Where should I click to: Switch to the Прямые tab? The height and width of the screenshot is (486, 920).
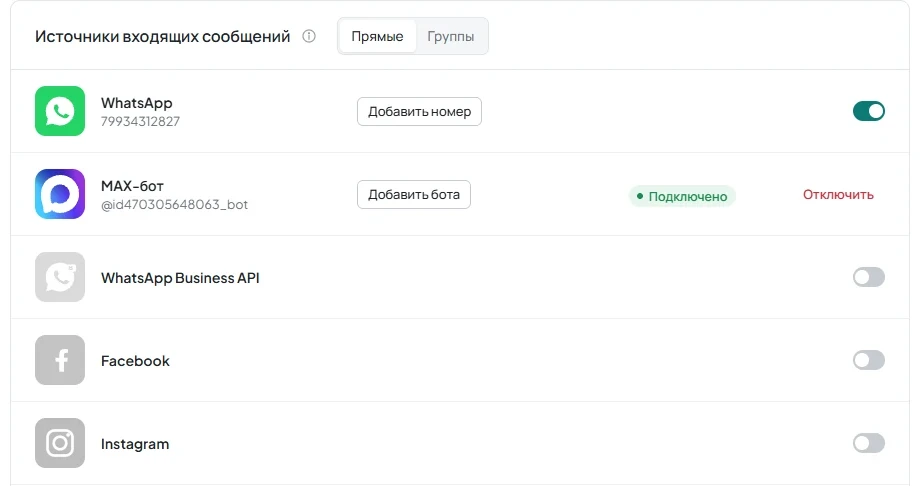coord(377,36)
